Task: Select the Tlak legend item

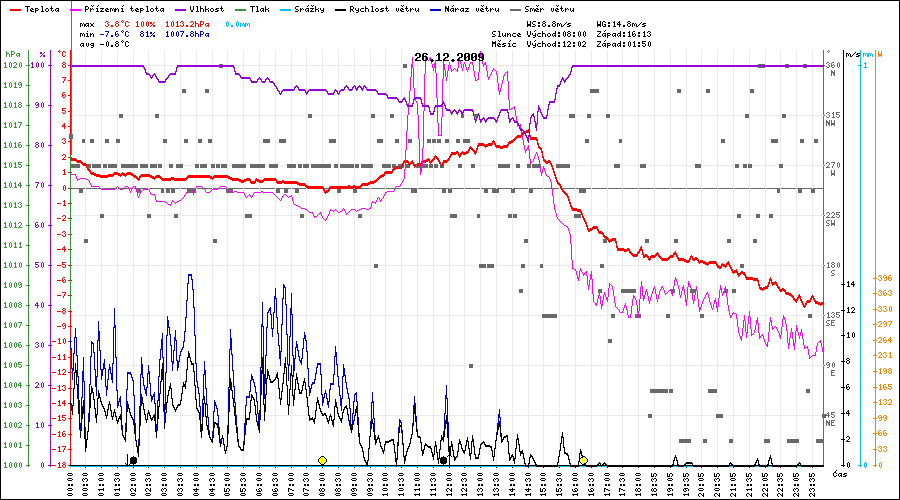Action: [x=259, y=8]
